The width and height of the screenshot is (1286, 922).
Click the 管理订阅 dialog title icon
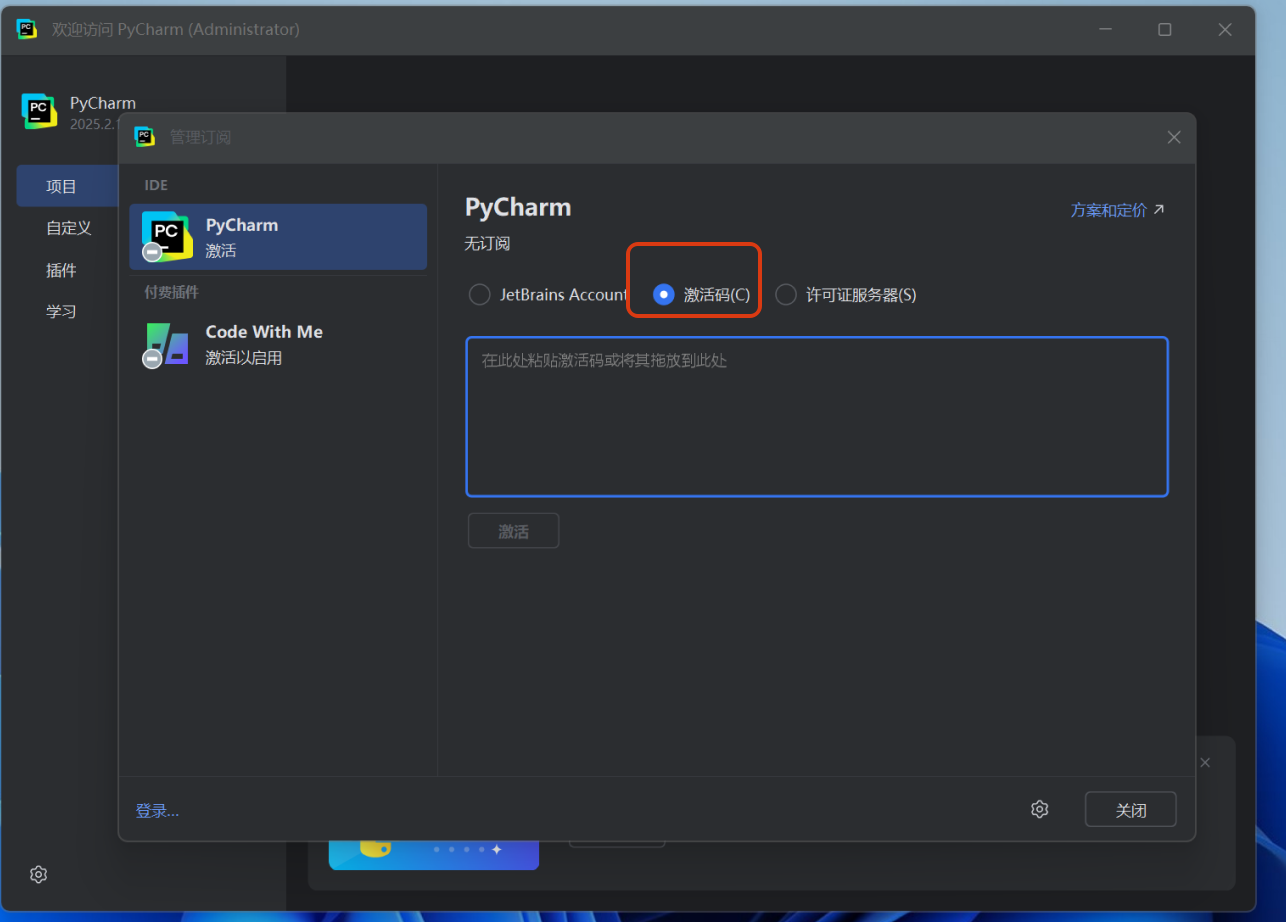click(x=145, y=137)
